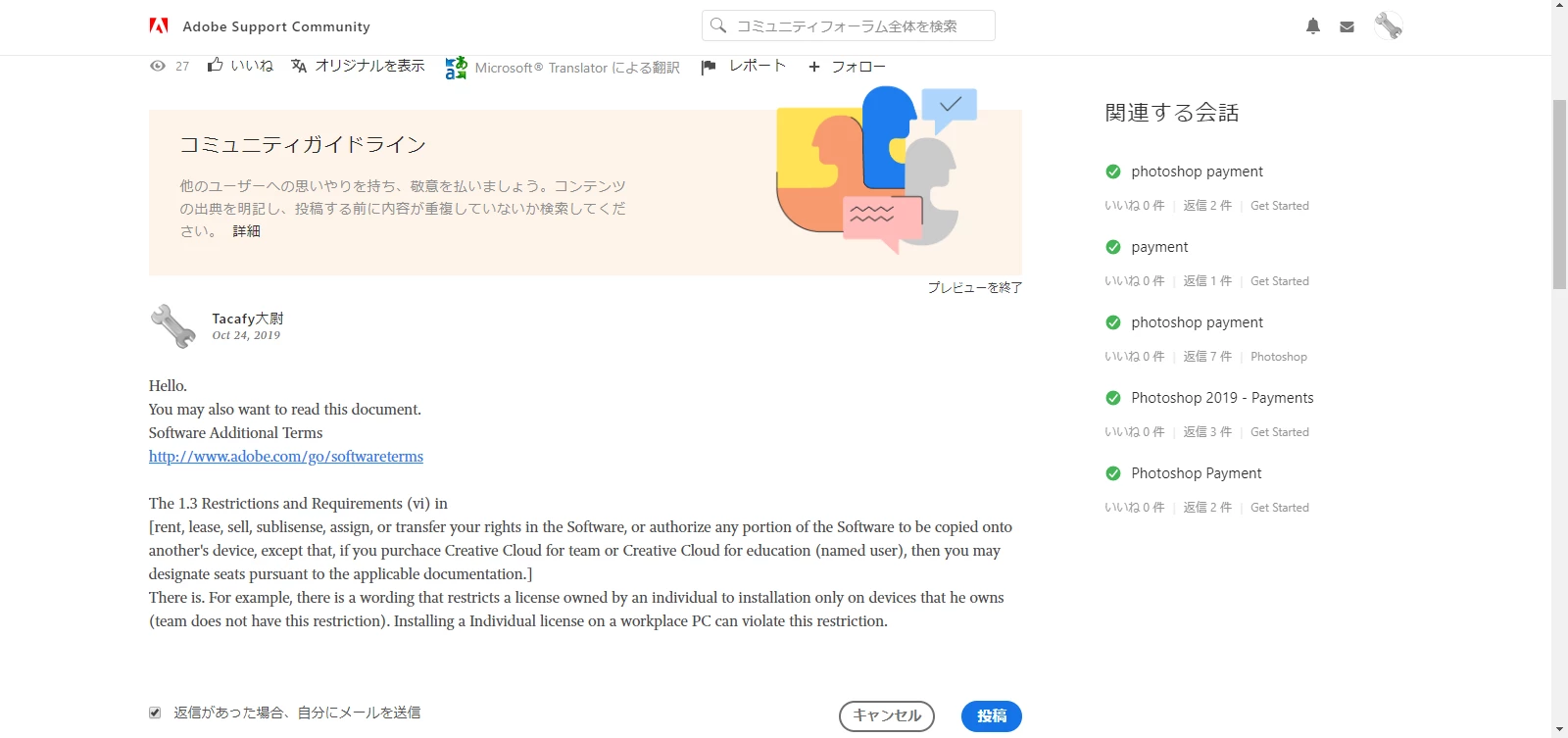Click '返信 3 件' reply count text
The image size is (1568, 738).
(x=1207, y=432)
